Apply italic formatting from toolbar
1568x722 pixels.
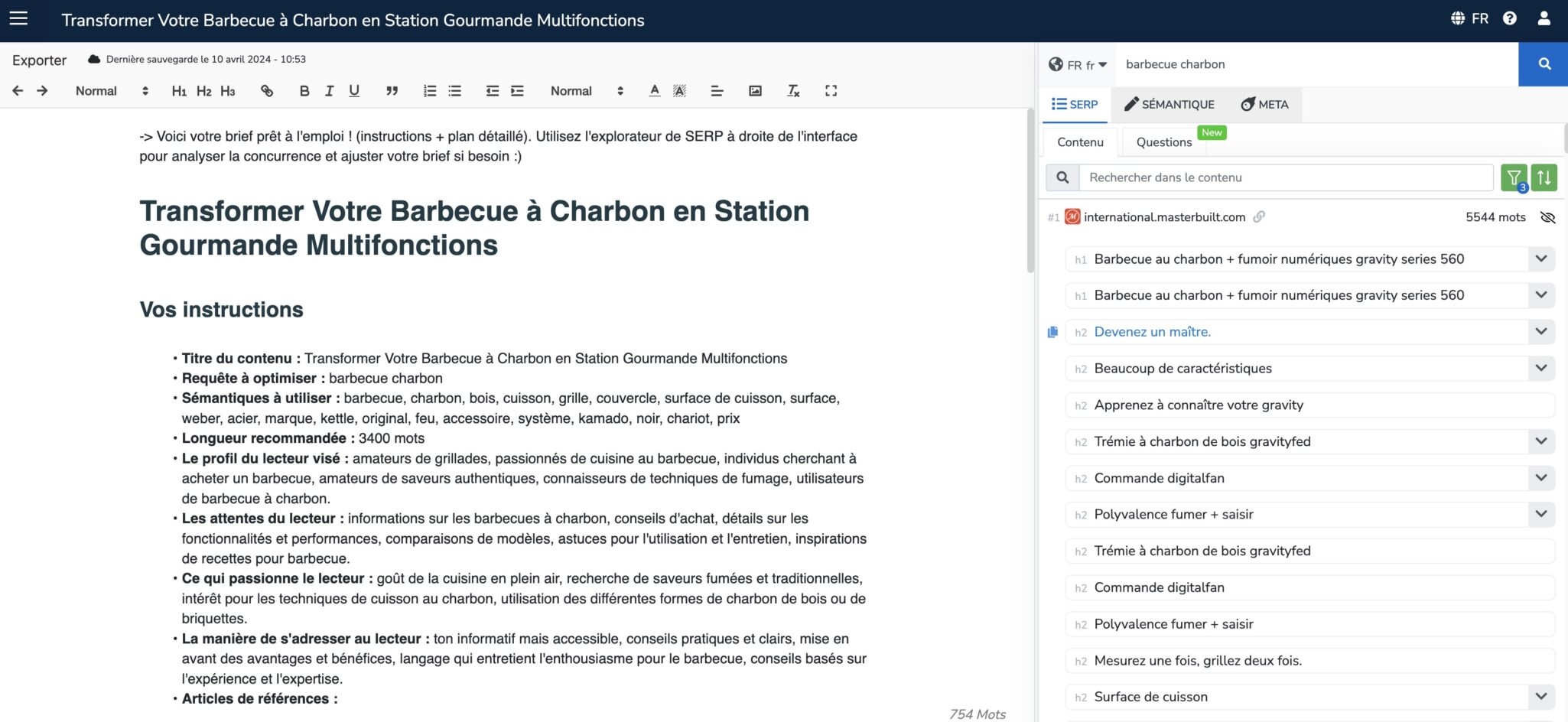pyautogui.click(x=329, y=91)
